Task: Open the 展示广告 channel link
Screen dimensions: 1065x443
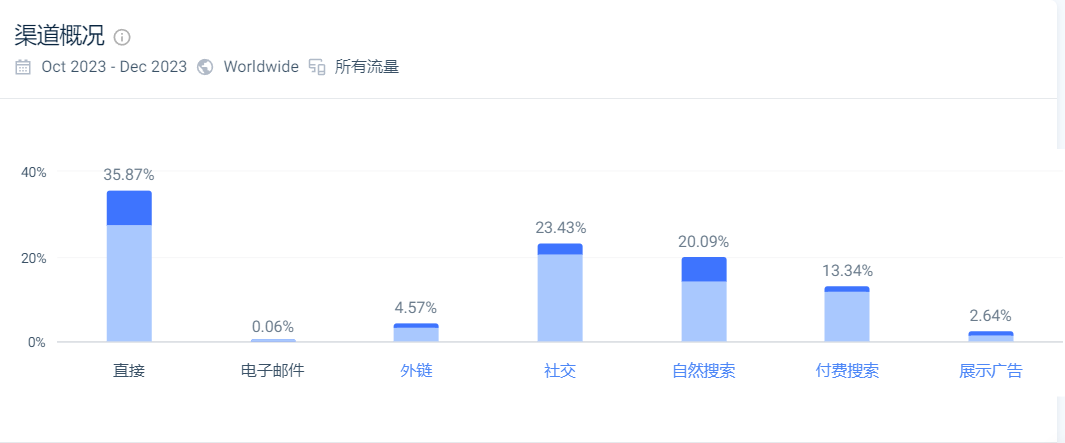Action: pos(990,371)
